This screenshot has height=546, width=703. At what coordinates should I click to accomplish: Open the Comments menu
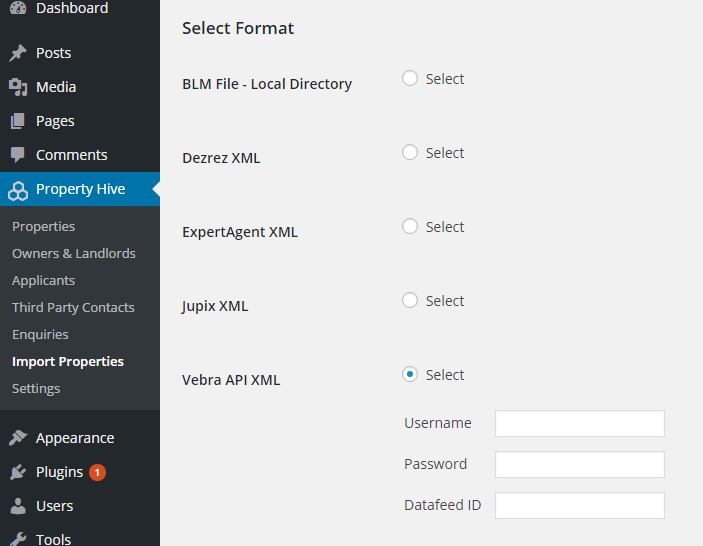(80, 155)
